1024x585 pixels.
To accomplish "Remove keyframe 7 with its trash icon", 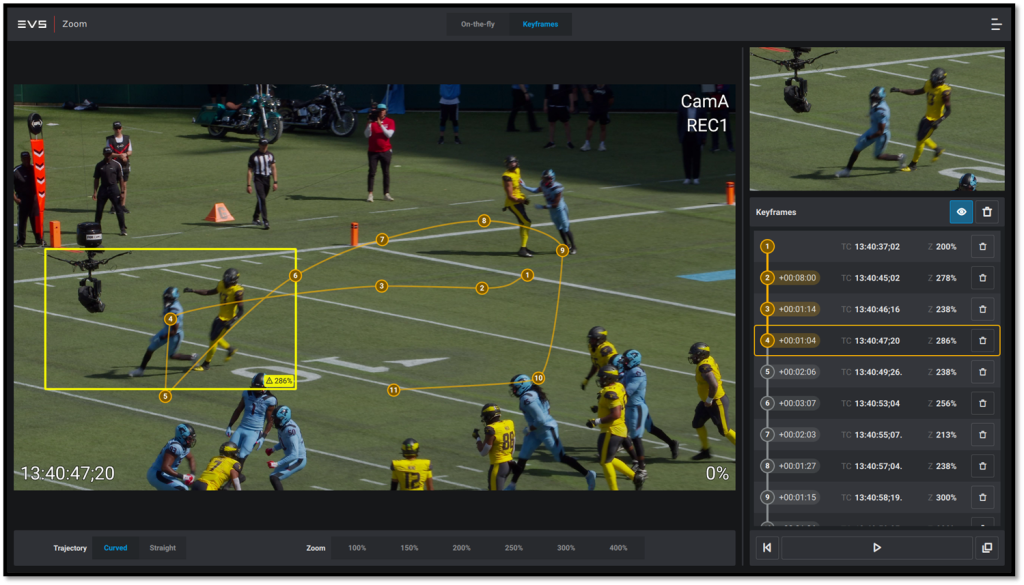I will click(x=982, y=435).
